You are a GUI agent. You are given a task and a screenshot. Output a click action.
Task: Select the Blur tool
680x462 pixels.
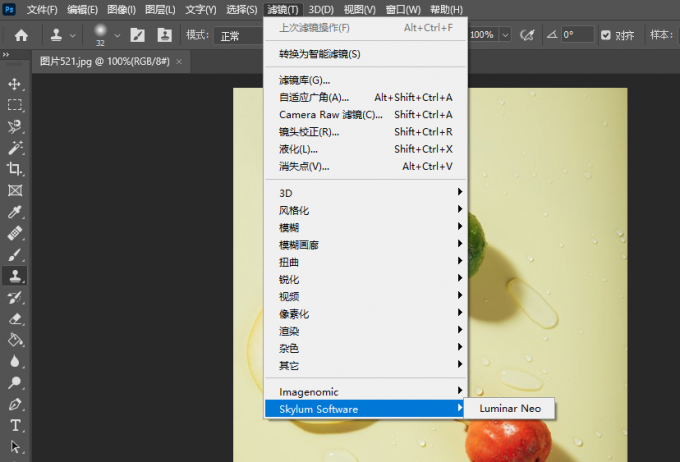click(x=15, y=361)
